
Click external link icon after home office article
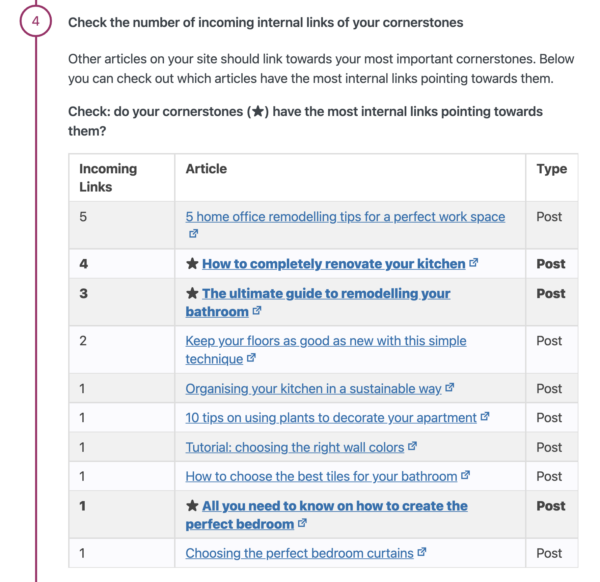[x=193, y=233]
